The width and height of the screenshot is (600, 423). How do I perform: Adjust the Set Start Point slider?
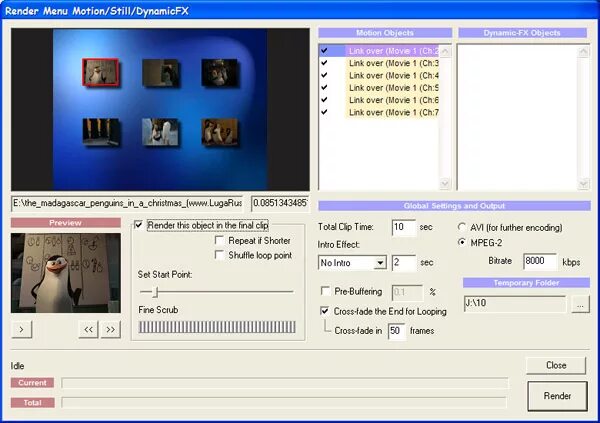(x=155, y=292)
